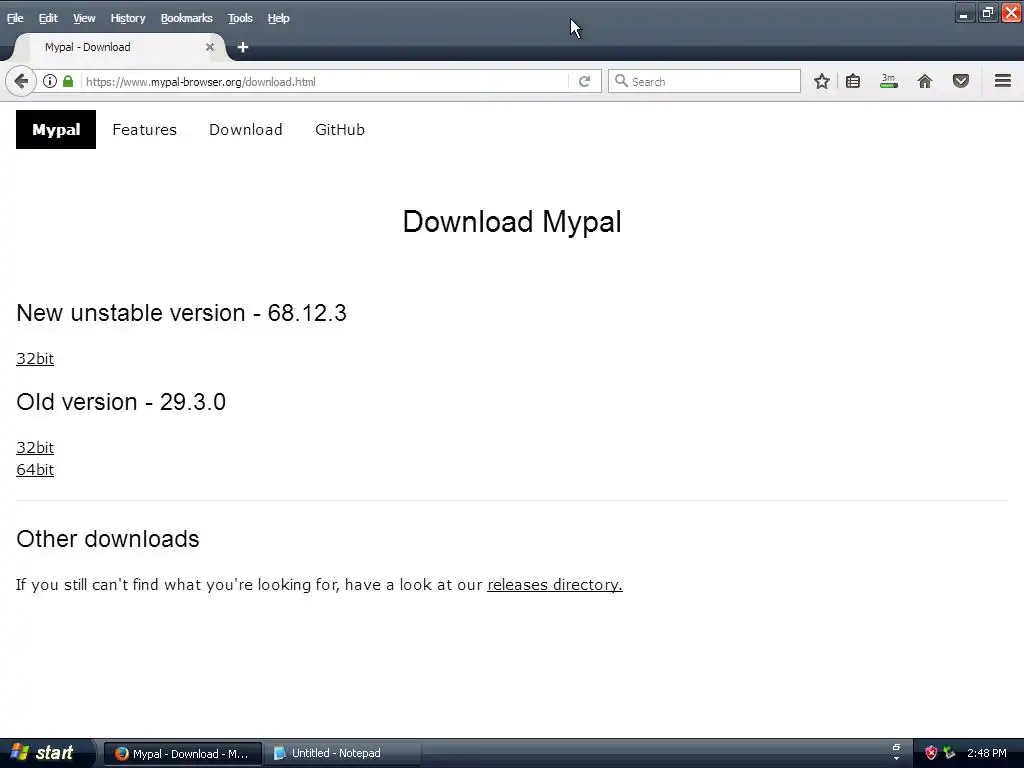
Task: Open the releases directory link
Action: coord(554,584)
